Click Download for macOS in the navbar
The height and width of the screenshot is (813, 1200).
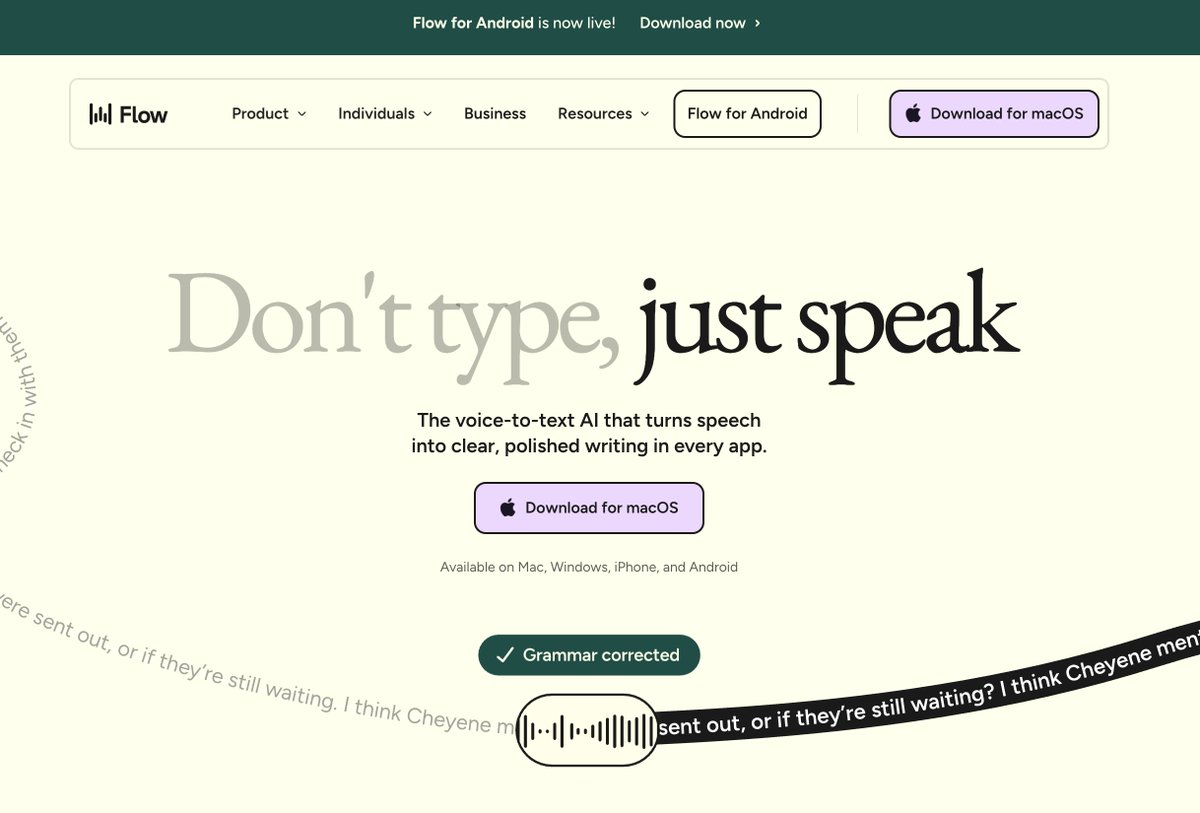click(994, 114)
